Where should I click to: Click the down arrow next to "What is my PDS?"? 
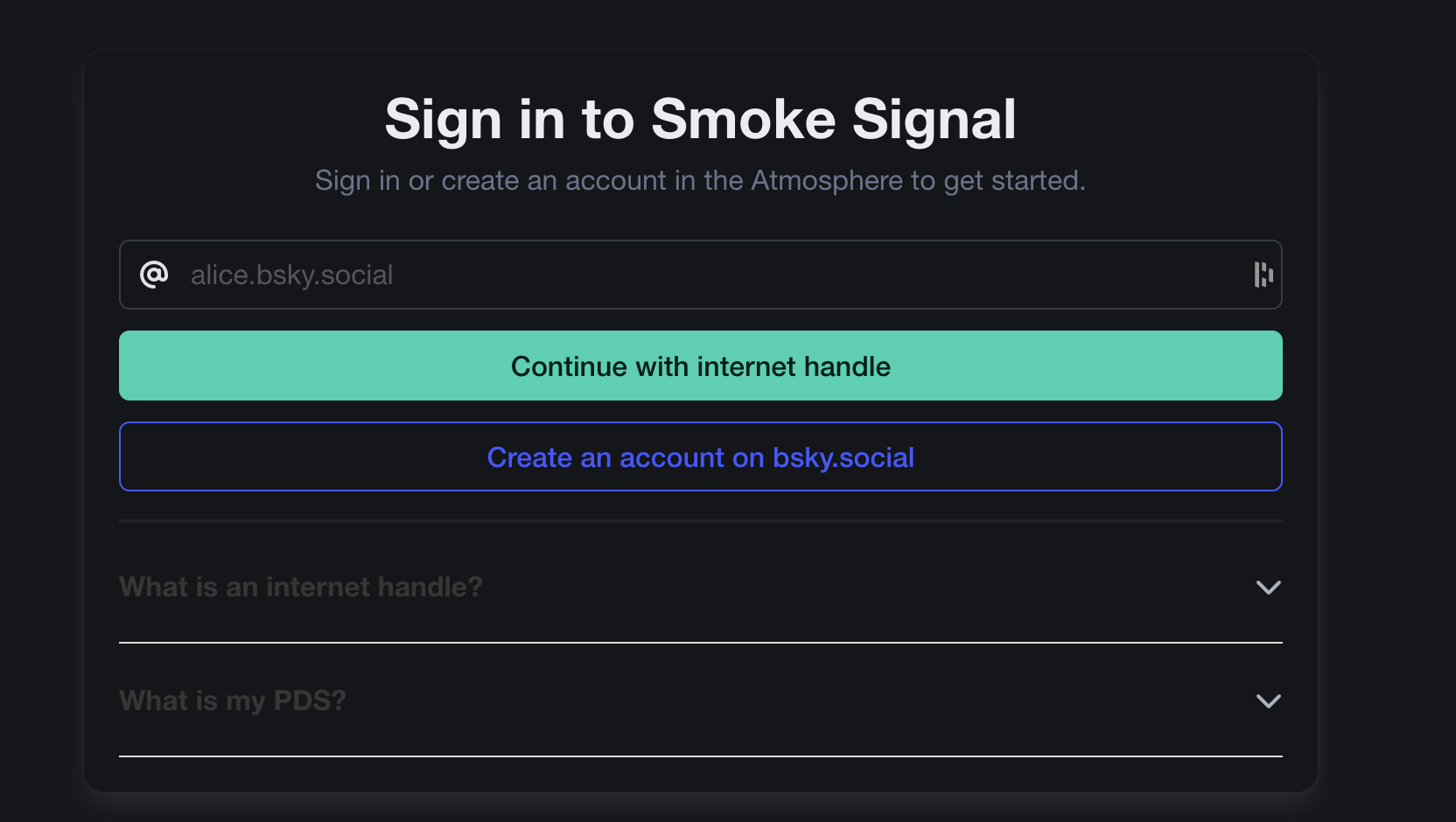point(1268,701)
